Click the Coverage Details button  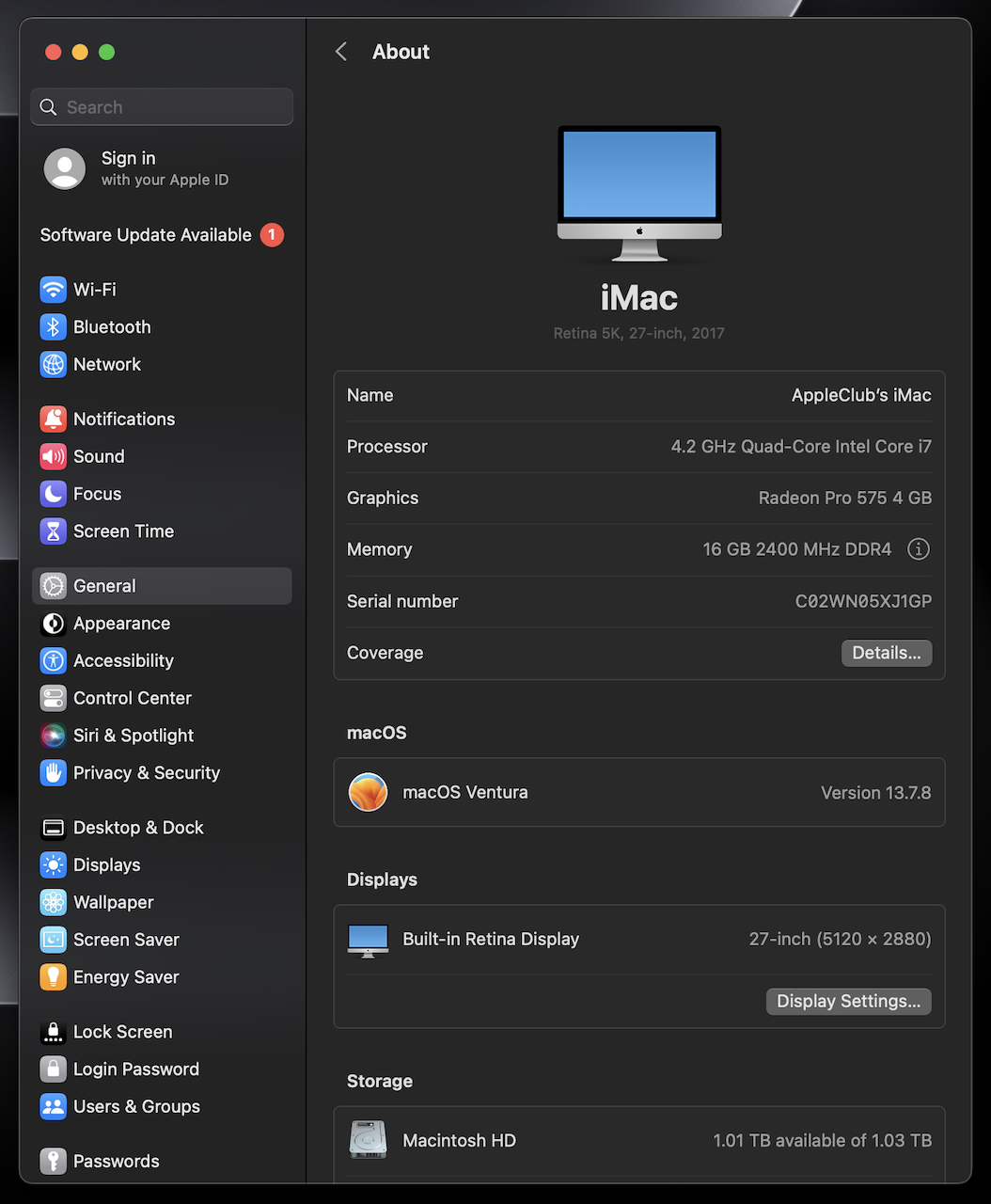pos(886,653)
